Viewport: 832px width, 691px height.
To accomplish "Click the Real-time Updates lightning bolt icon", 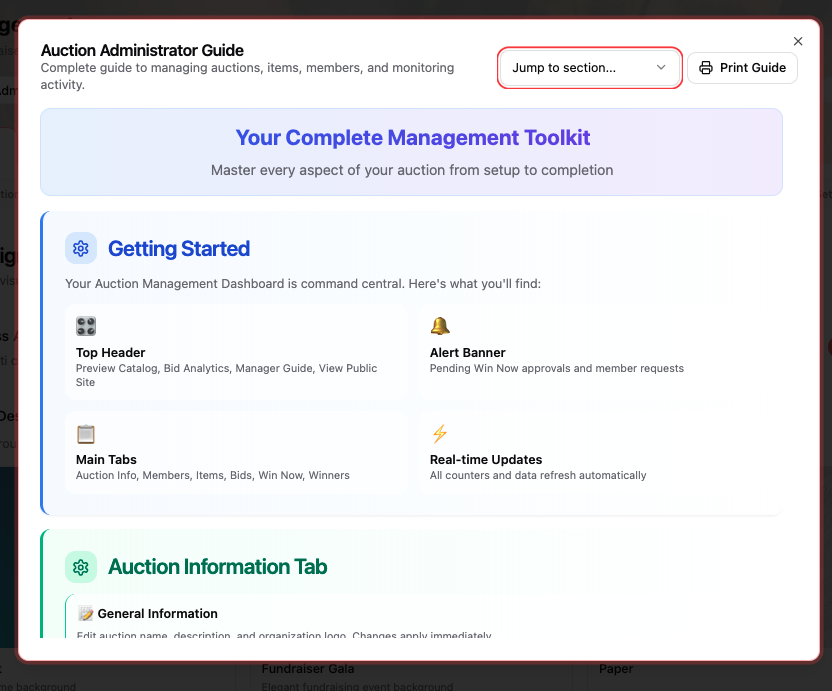I will [x=439, y=433].
